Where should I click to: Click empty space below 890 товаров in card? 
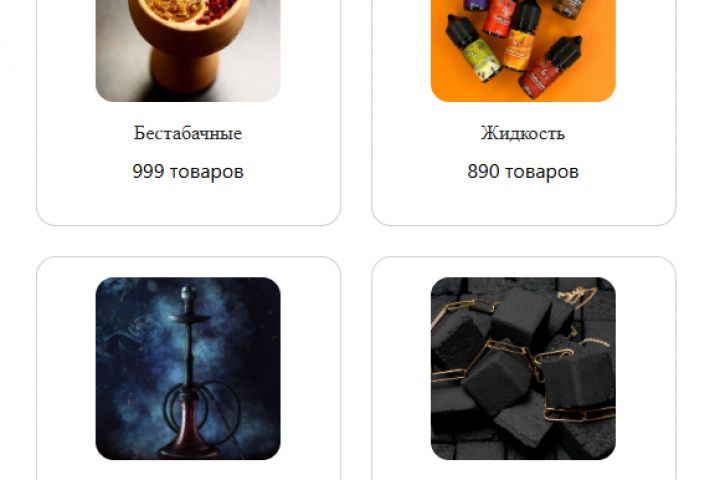[x=523, y=204]
